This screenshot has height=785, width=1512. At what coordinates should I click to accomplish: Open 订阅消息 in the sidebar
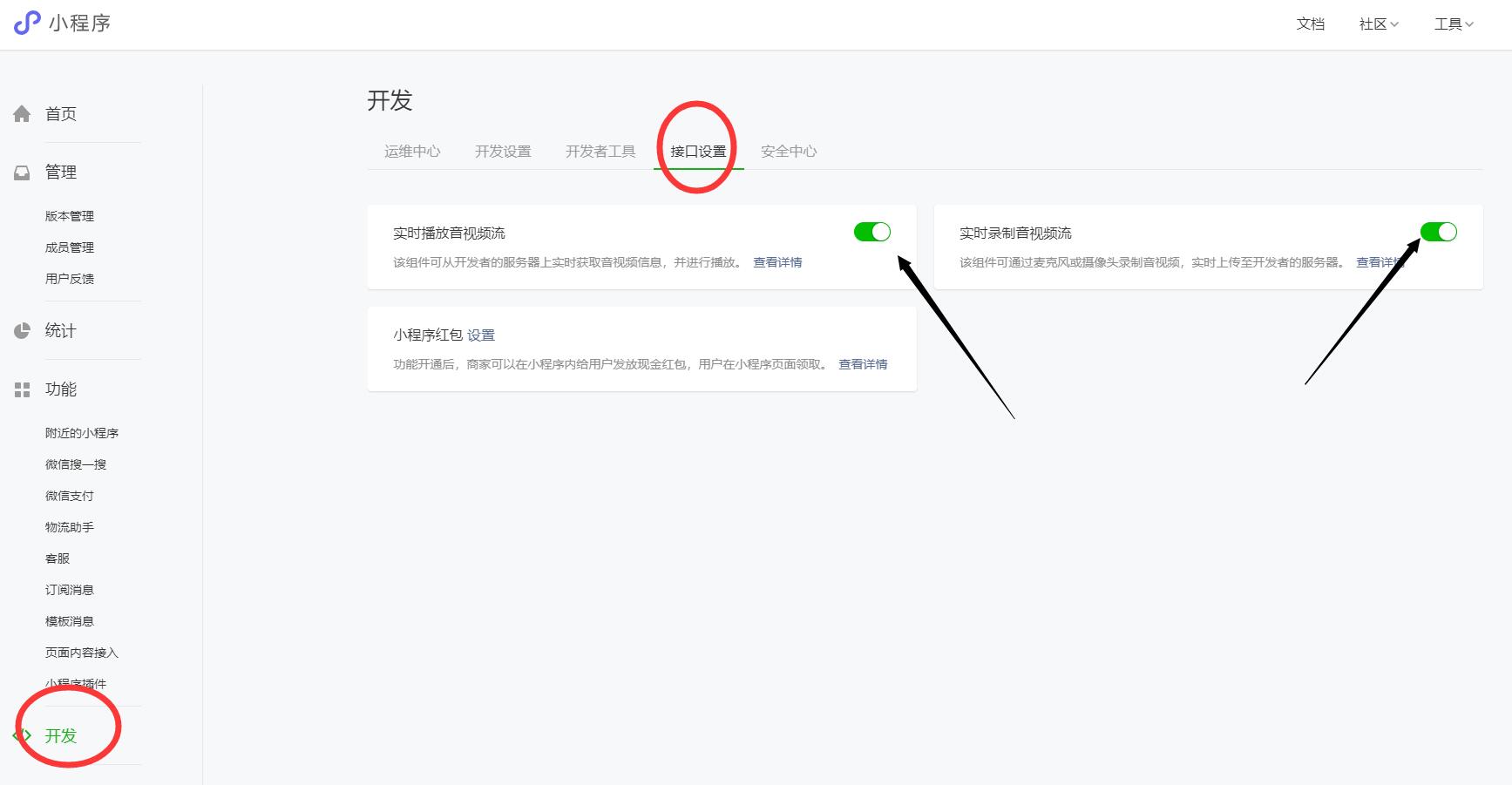[70, 590]
